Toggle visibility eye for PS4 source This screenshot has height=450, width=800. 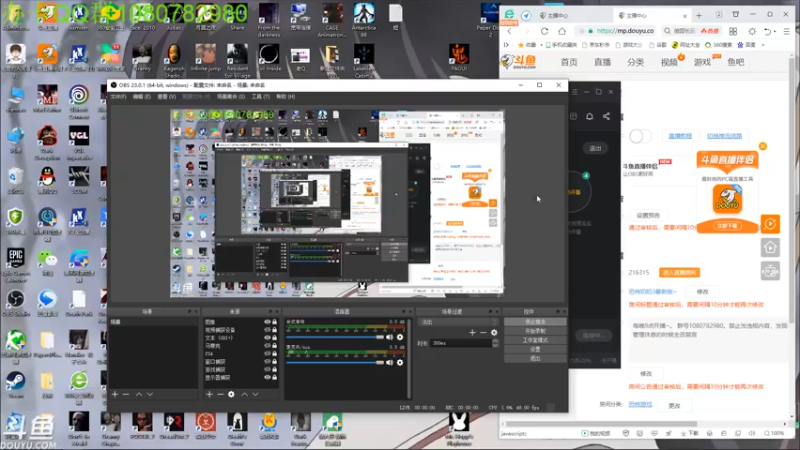267,354
